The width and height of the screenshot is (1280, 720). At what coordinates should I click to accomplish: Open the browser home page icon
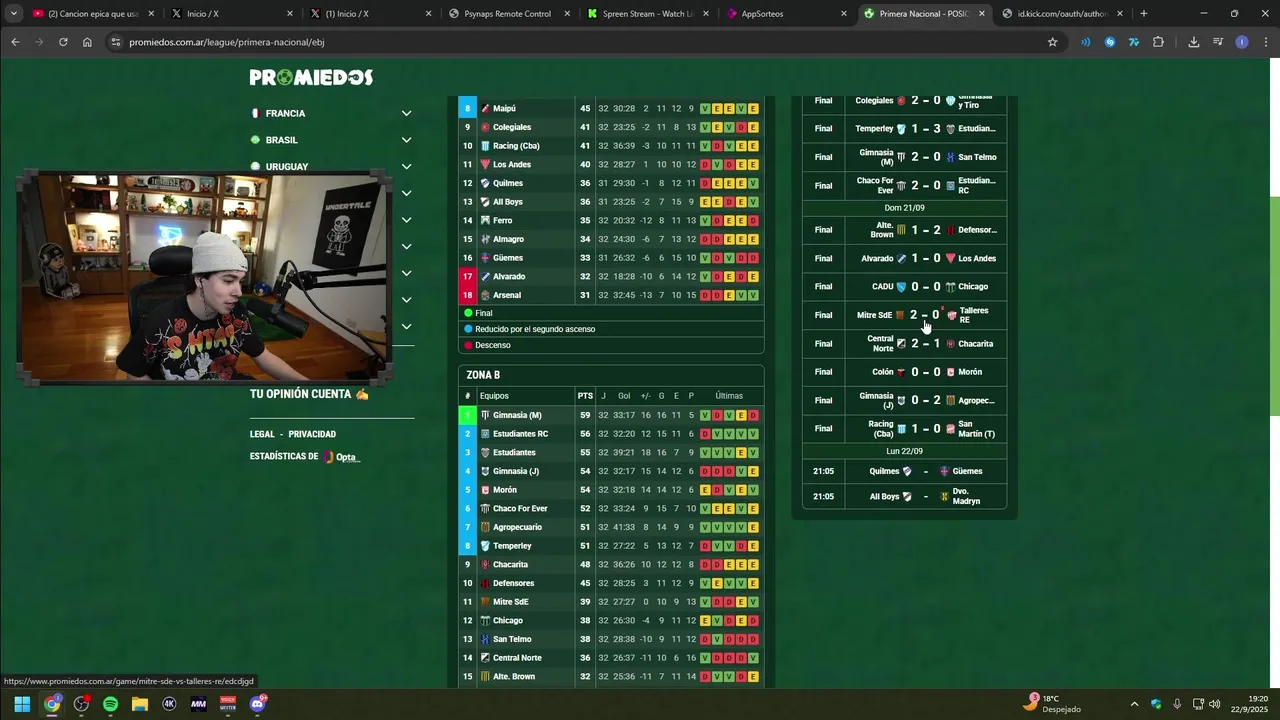(87, 42)
